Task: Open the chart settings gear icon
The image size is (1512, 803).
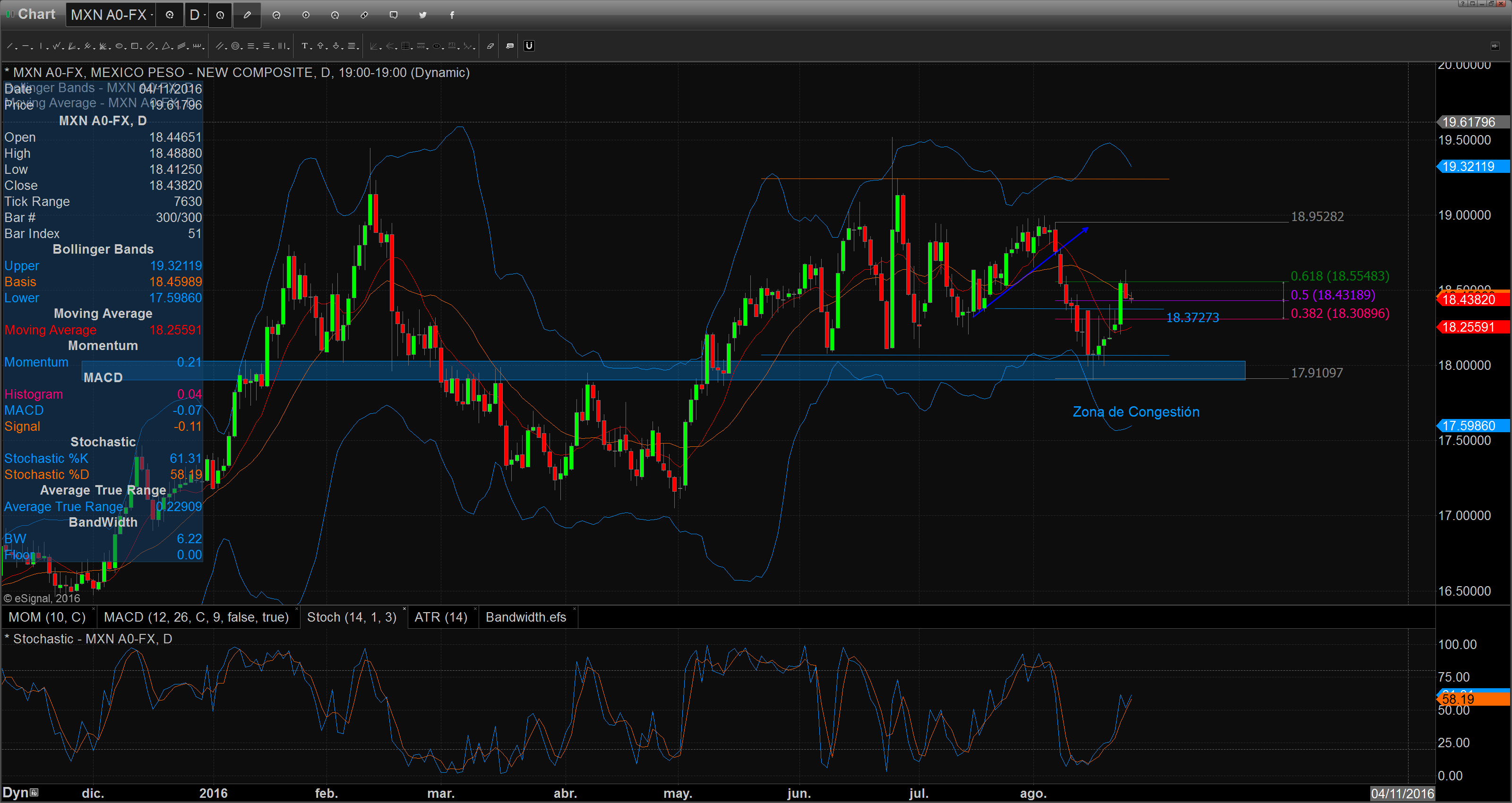Action: [x=170, y=15]
